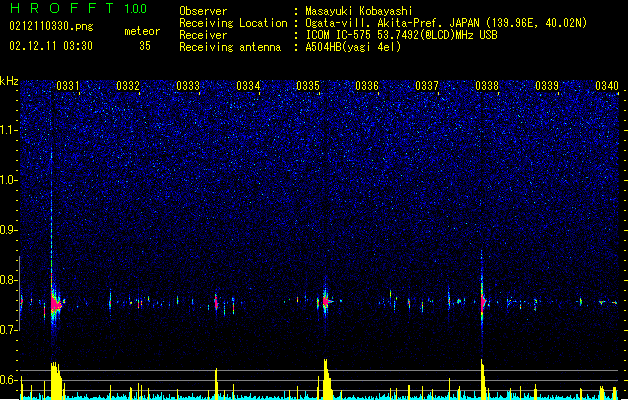Click the yellow intensity peak at 0335
This screenshot has height=400, width=629.
[327, 379]
